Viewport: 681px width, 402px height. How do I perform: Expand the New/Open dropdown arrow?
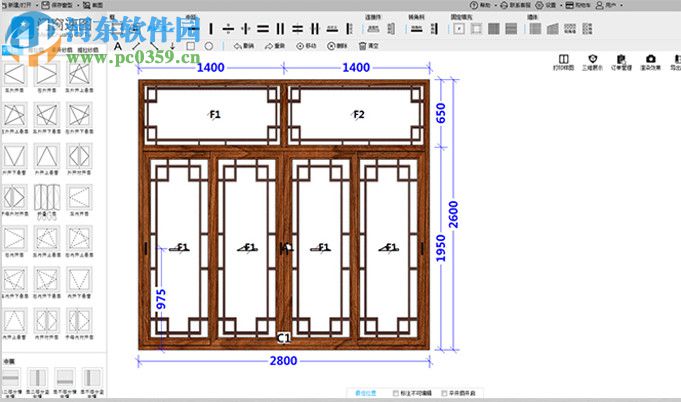[x=36, y=5]
